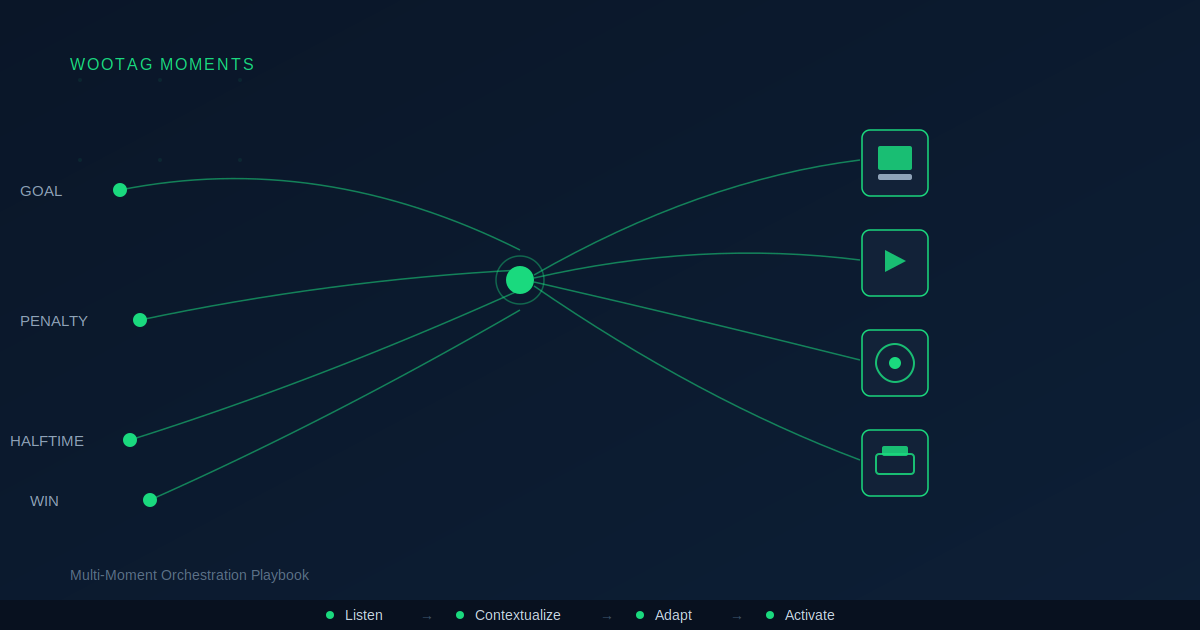This screenshot has height=630, width=1200.
Task: Click the GOAL label
Action: pyautogui.click(x=41, y=191)
